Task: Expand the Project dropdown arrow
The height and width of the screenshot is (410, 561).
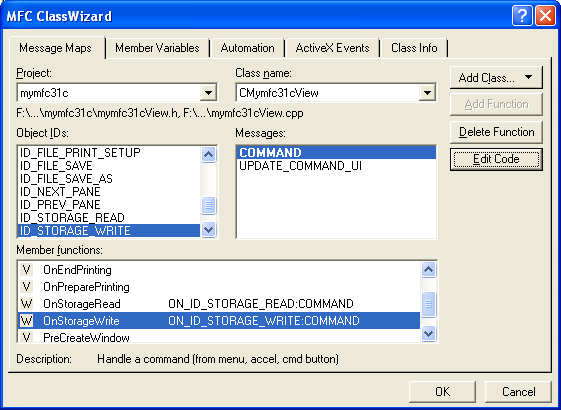Action: pos(208,93)
